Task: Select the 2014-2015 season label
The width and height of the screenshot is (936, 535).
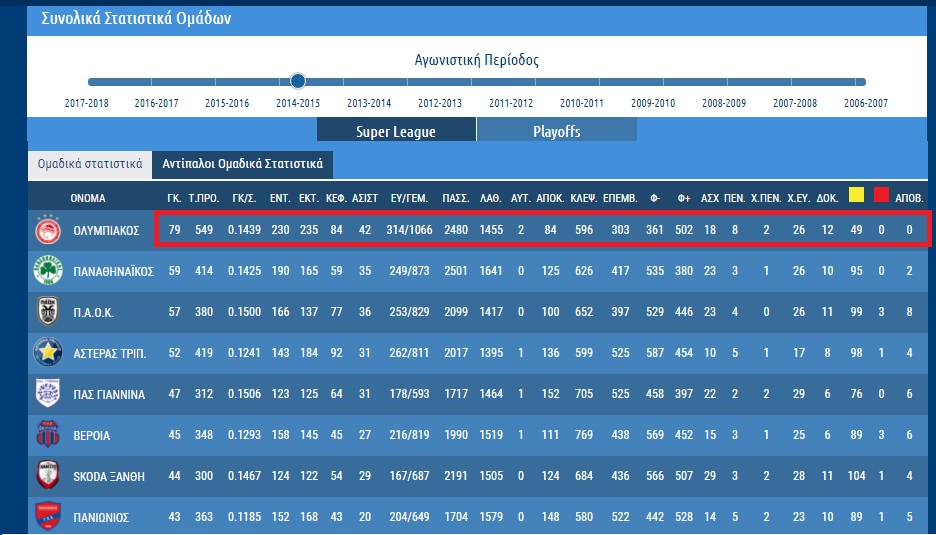Action: 298,103
